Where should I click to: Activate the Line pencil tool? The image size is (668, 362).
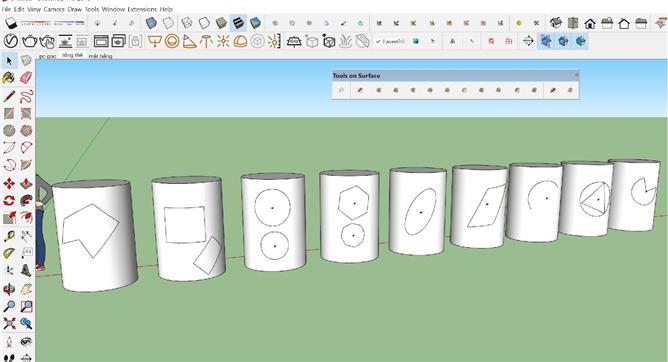tap(9, 96)
